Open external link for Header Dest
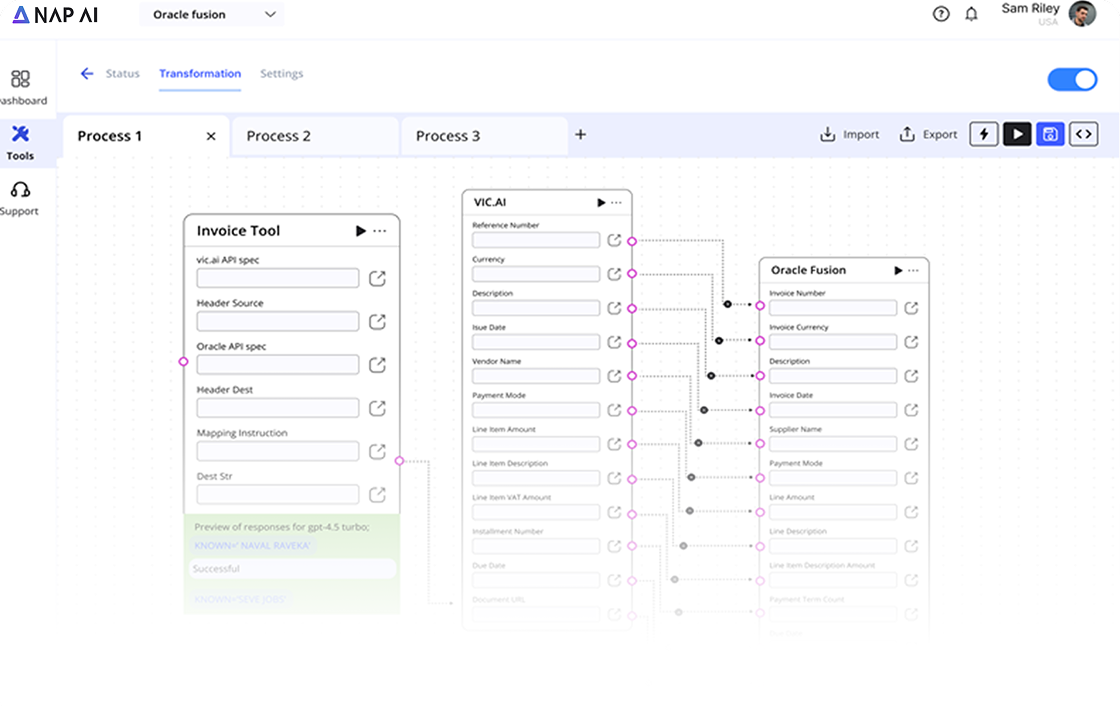The width and height of the screenshot is (1120, 718). pos(377,409)
